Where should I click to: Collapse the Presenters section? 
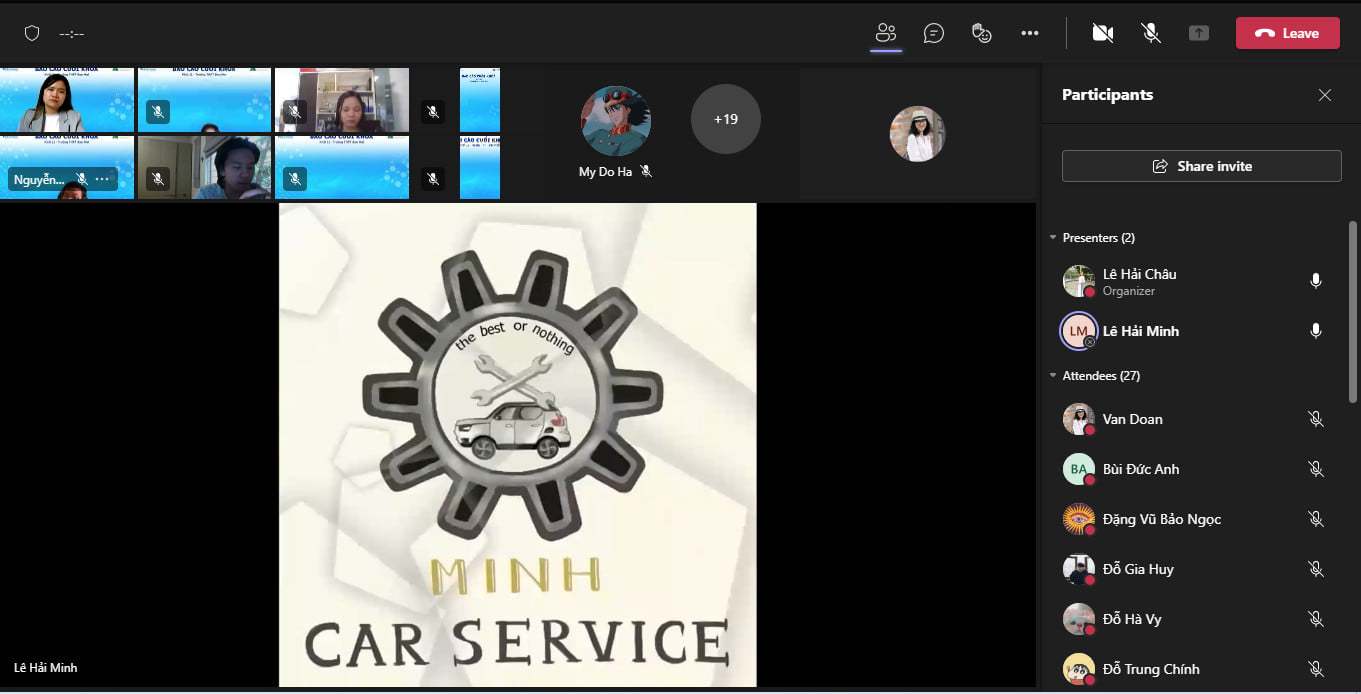pyautogui.click(x=1053, y=238)
